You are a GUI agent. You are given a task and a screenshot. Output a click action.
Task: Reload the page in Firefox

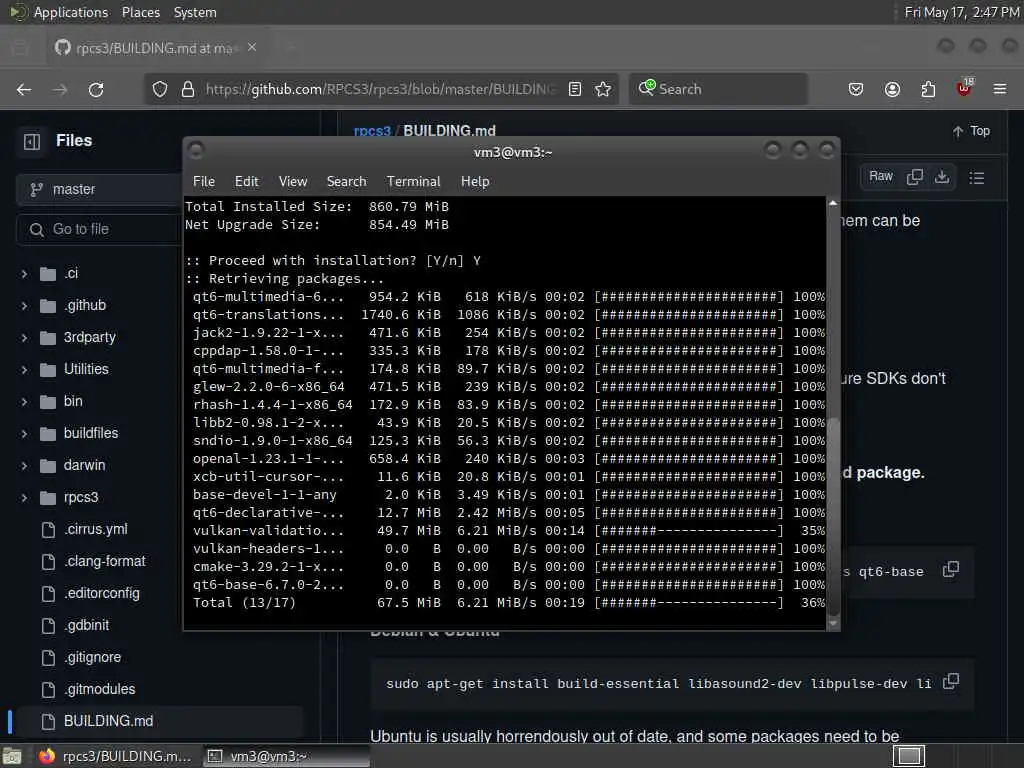[96, 89]
